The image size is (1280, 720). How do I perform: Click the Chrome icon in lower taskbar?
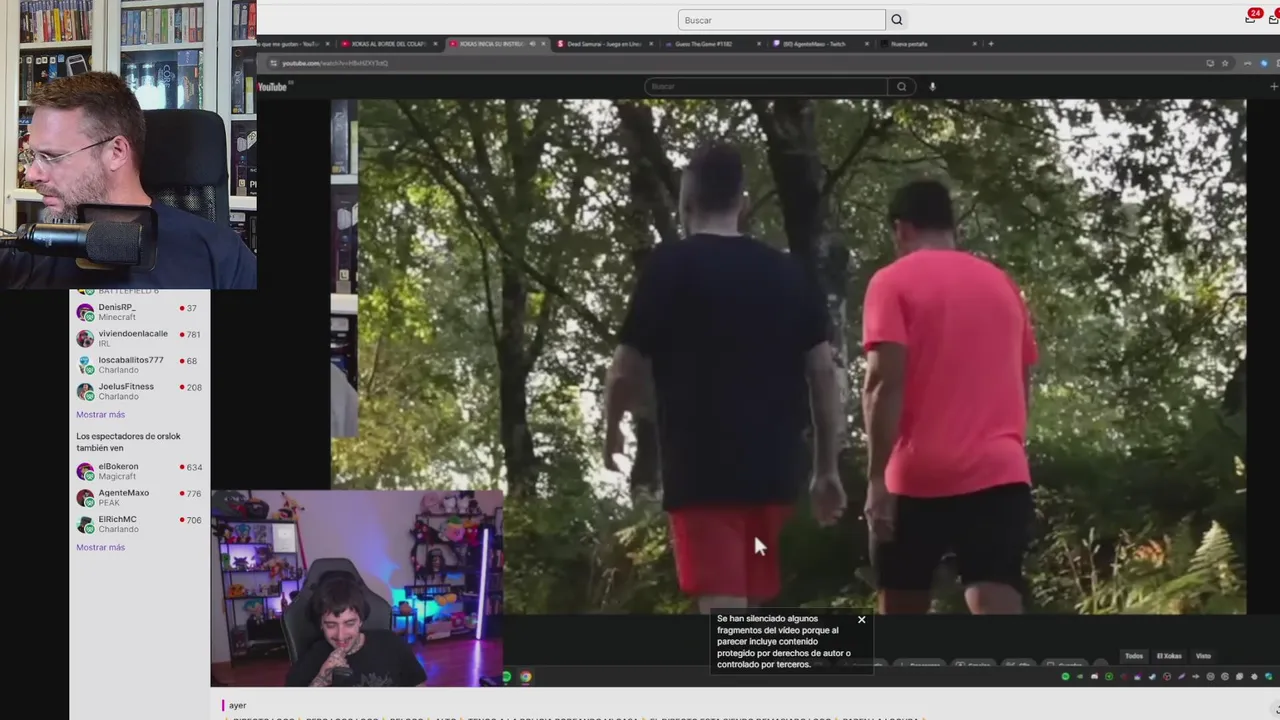(x=525, y=677)
